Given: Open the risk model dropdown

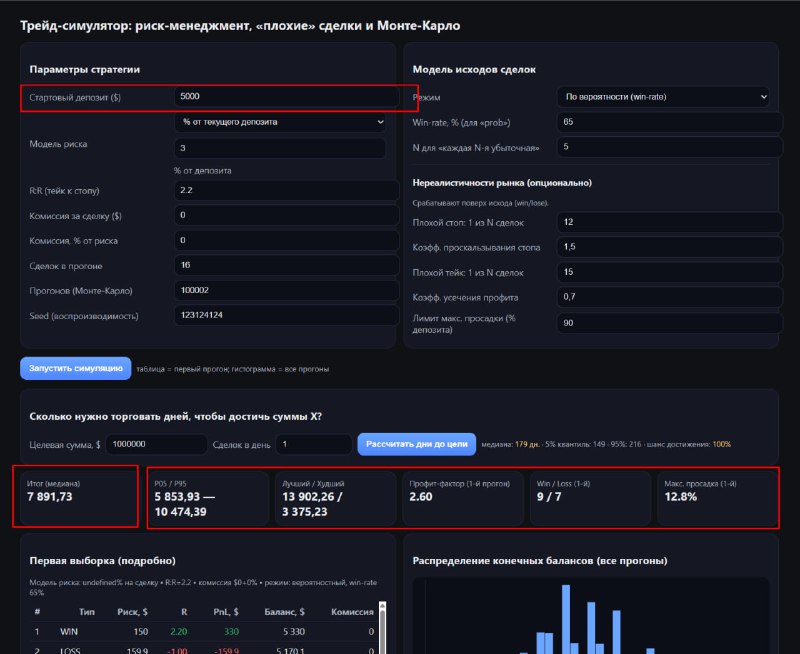Looking at the screenshot, I should 279,122.
